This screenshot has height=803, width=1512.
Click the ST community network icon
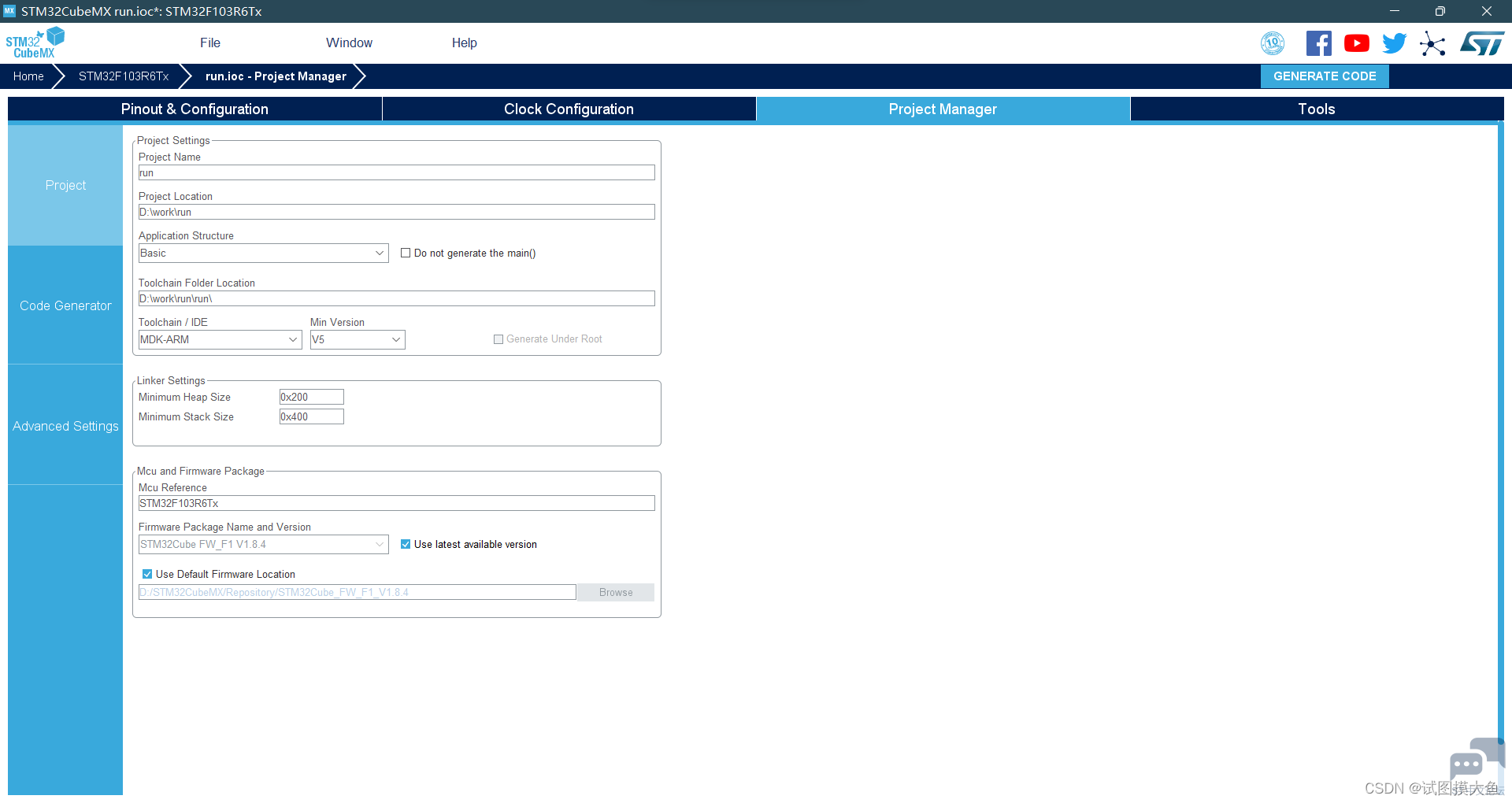pos(1432,43)
